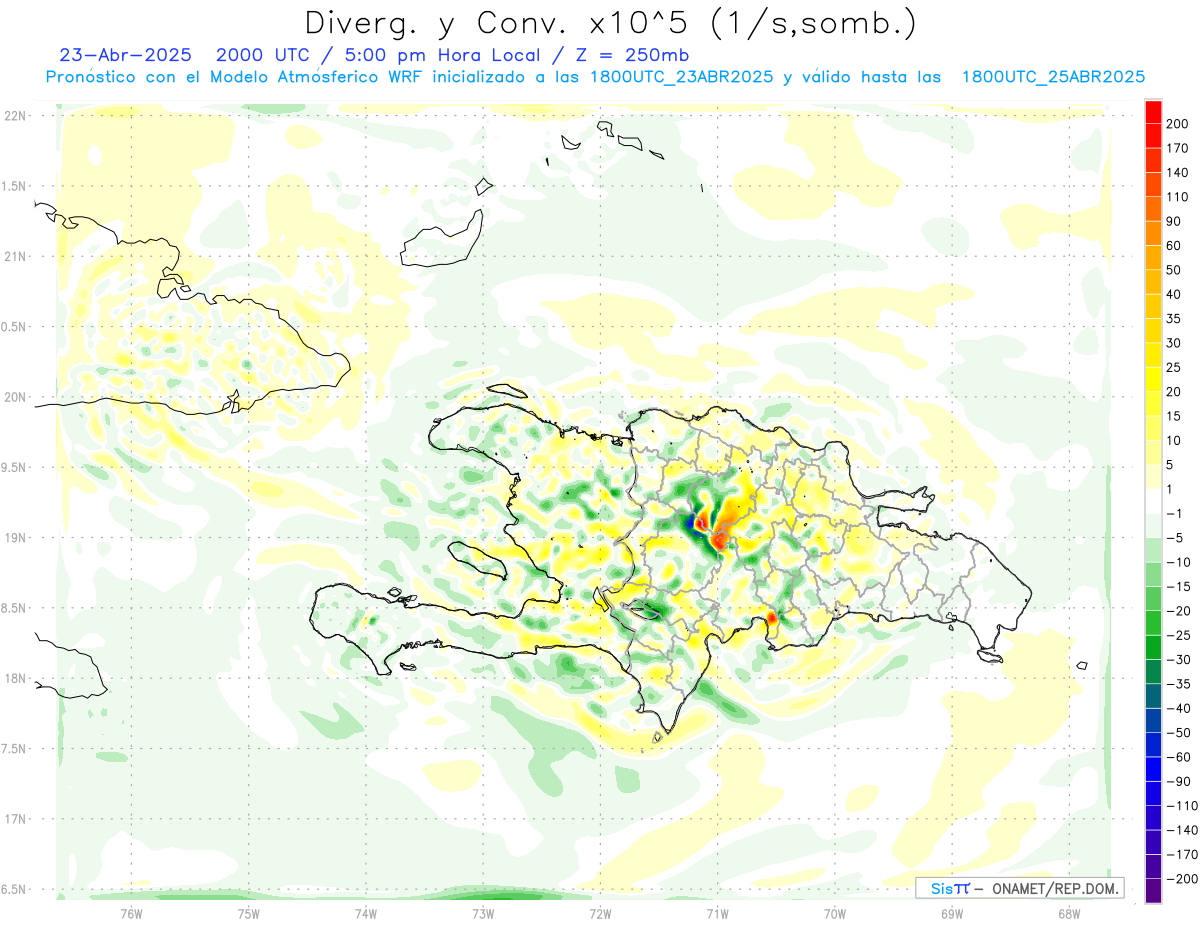
Task: Pick the yellow color band between 20 and 25
Action: point(1154,380)
